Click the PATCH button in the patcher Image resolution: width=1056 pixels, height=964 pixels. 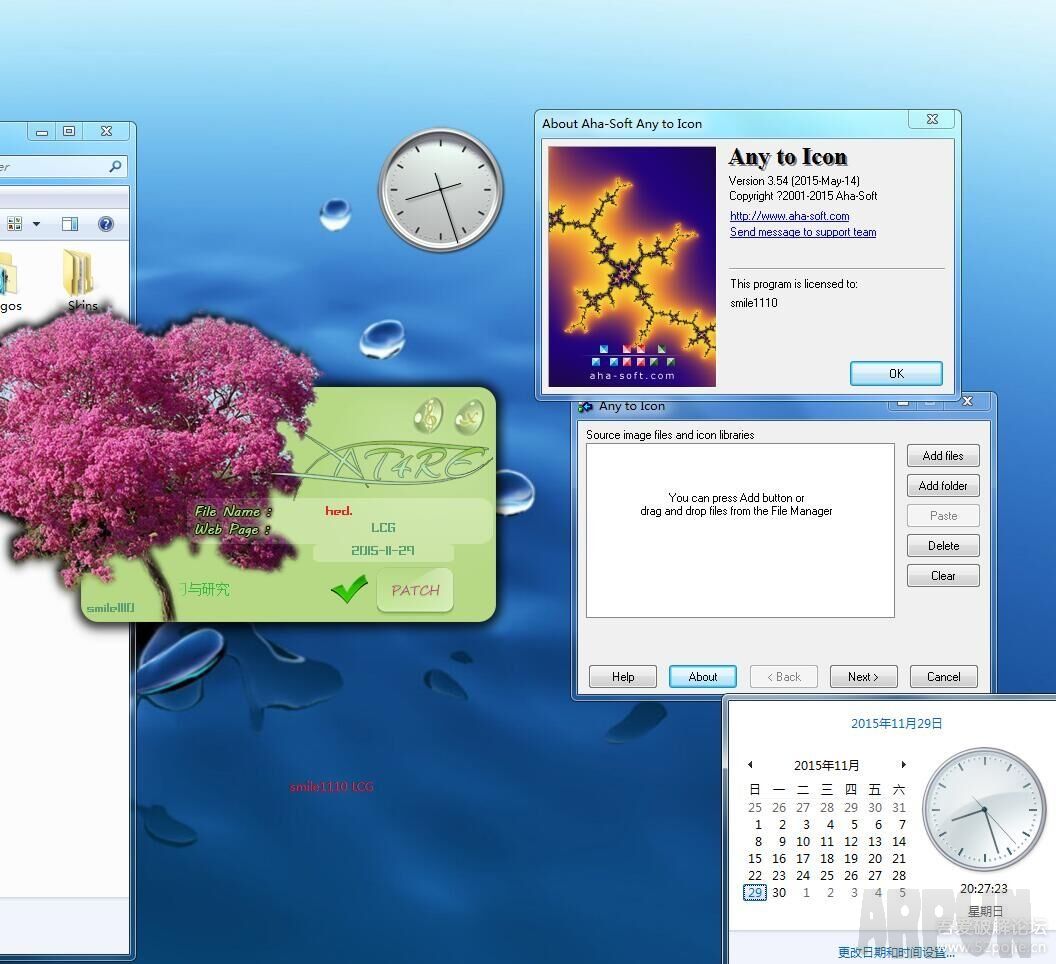[415, 590]
